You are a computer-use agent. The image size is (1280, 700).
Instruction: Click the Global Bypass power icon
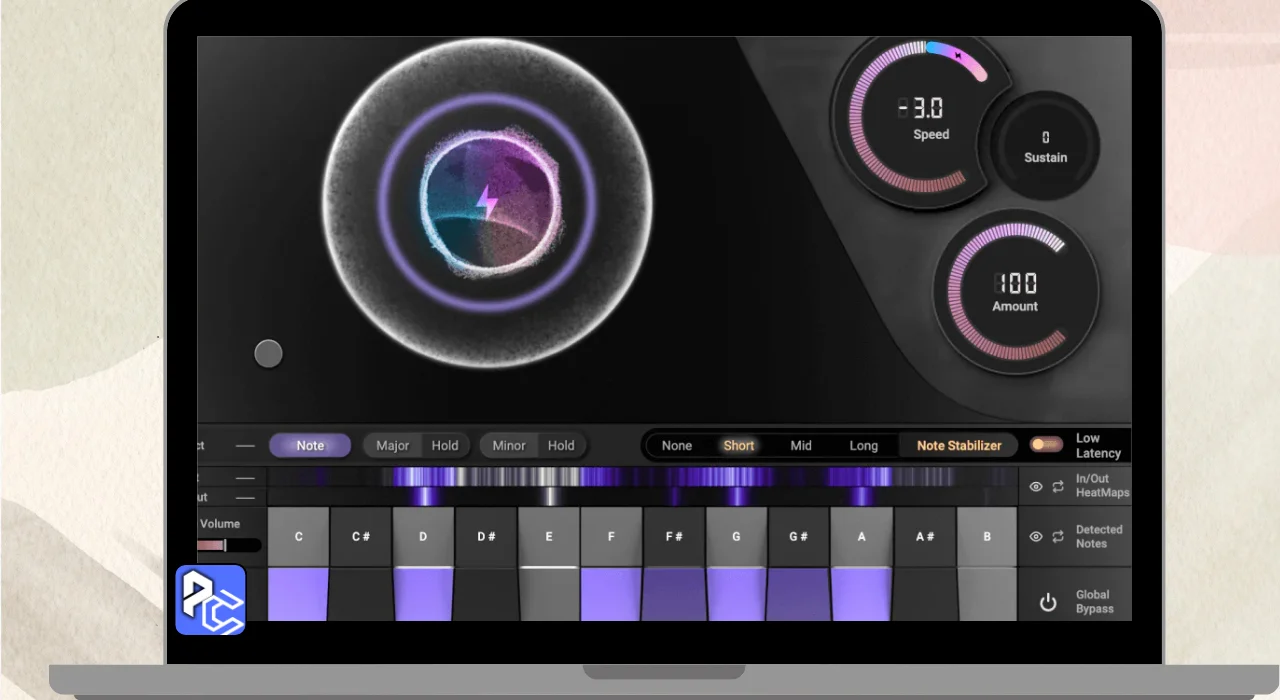1047,602
